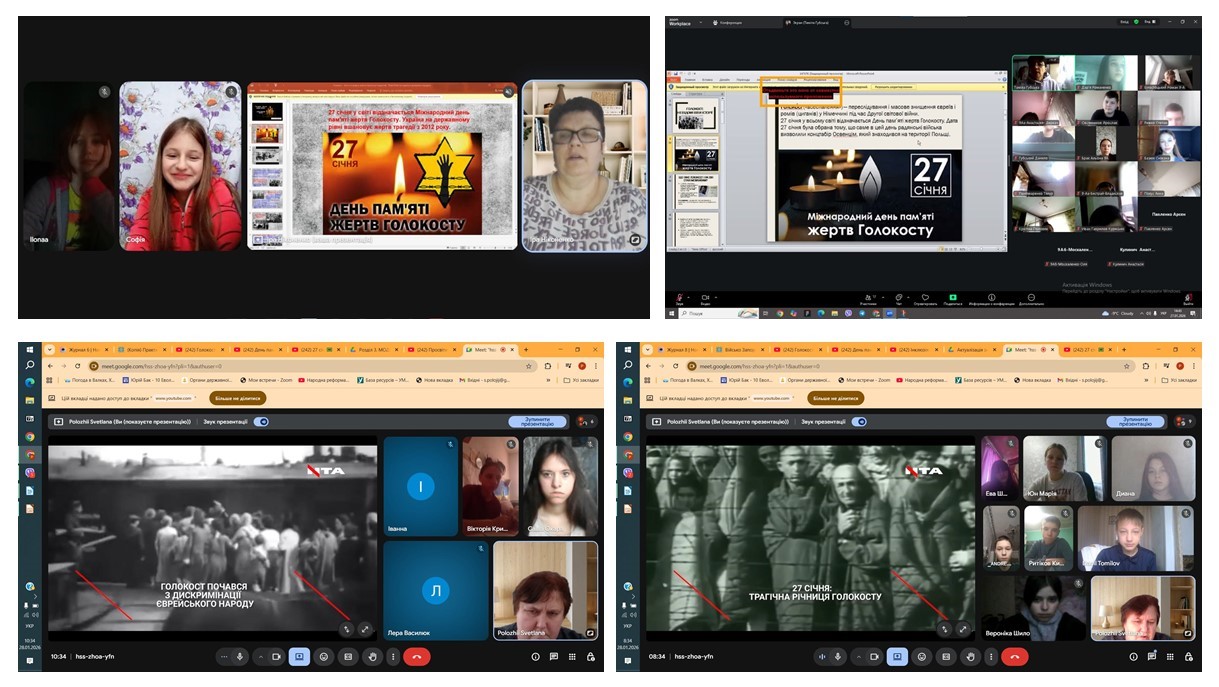Toggle 'Звук презентації' switch in the 08:34 Meet window
This screenshot has width=1219, height=687.
[x=859, y=422]
